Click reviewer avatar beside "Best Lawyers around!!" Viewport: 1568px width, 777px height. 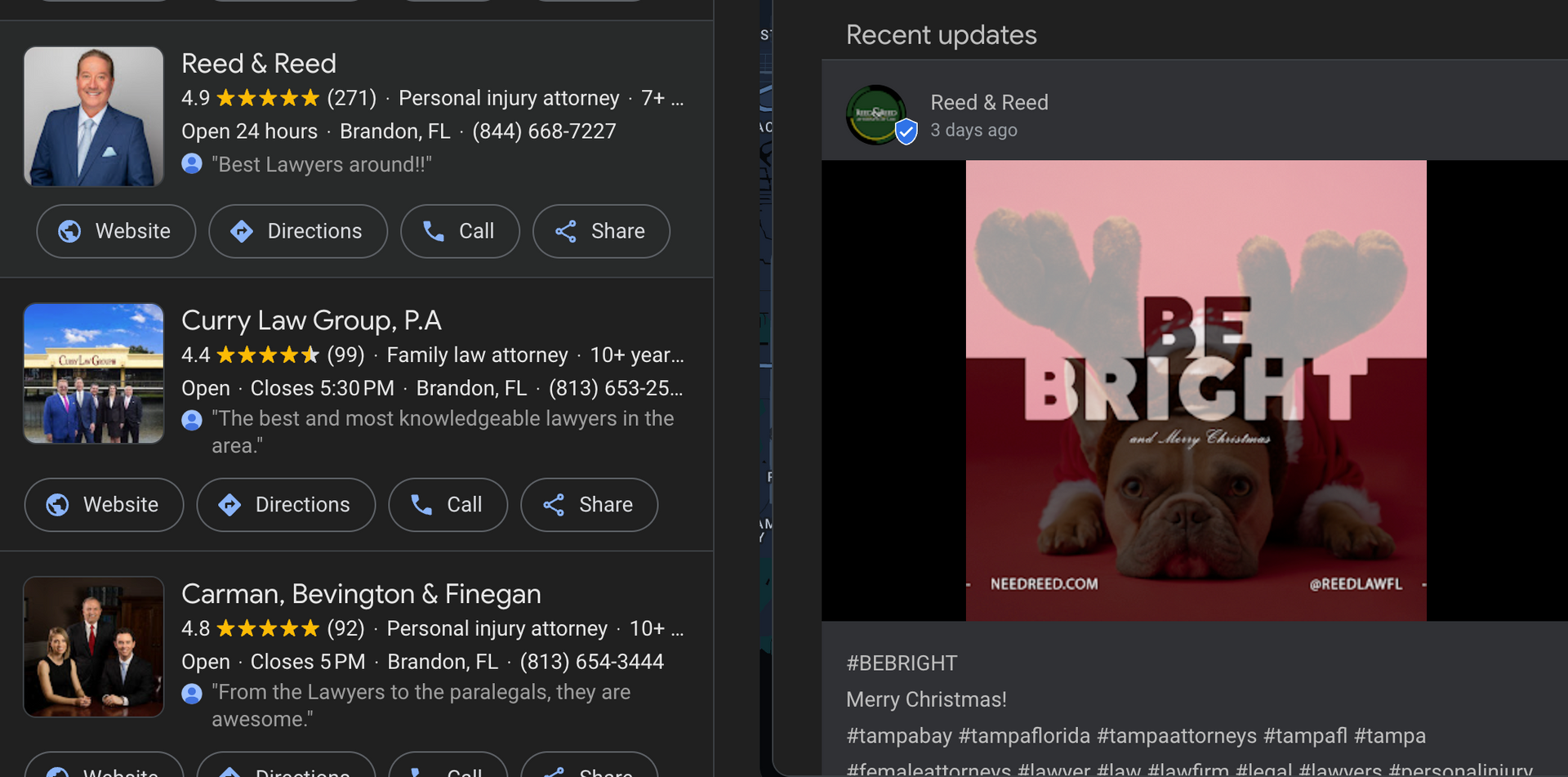click(192, 164)
